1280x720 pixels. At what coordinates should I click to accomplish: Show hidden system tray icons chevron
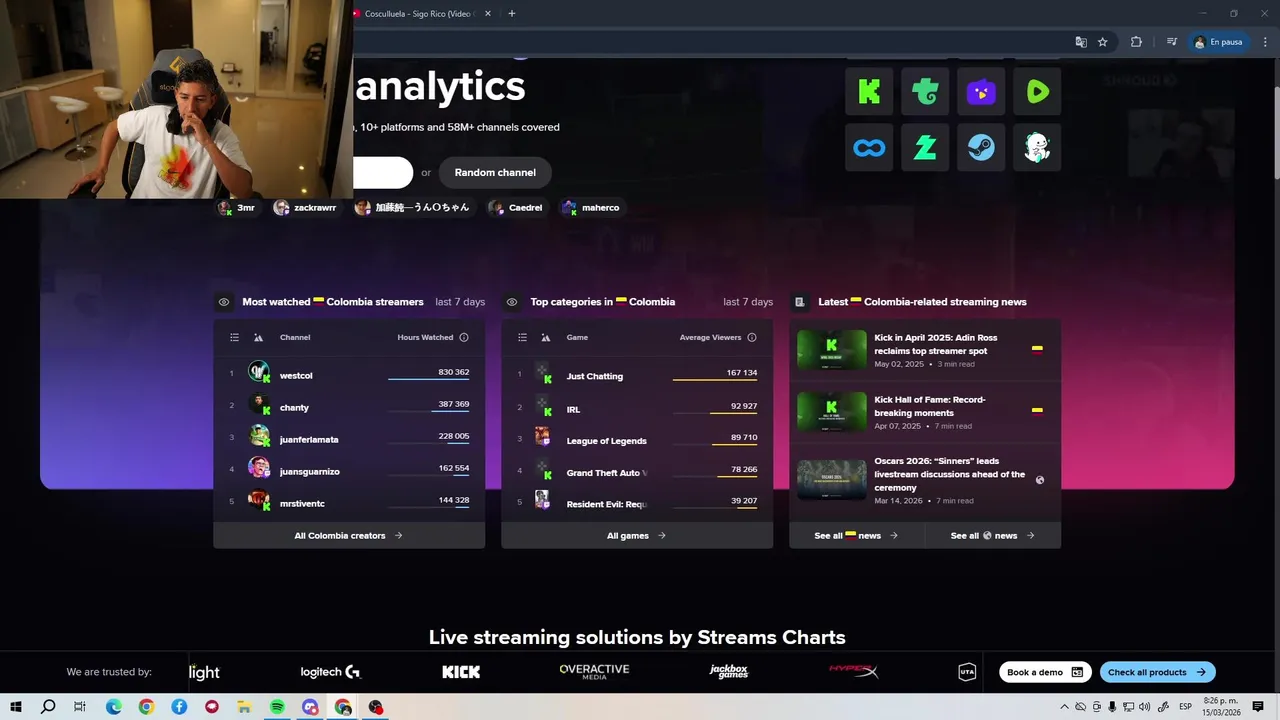point(1064,707)
